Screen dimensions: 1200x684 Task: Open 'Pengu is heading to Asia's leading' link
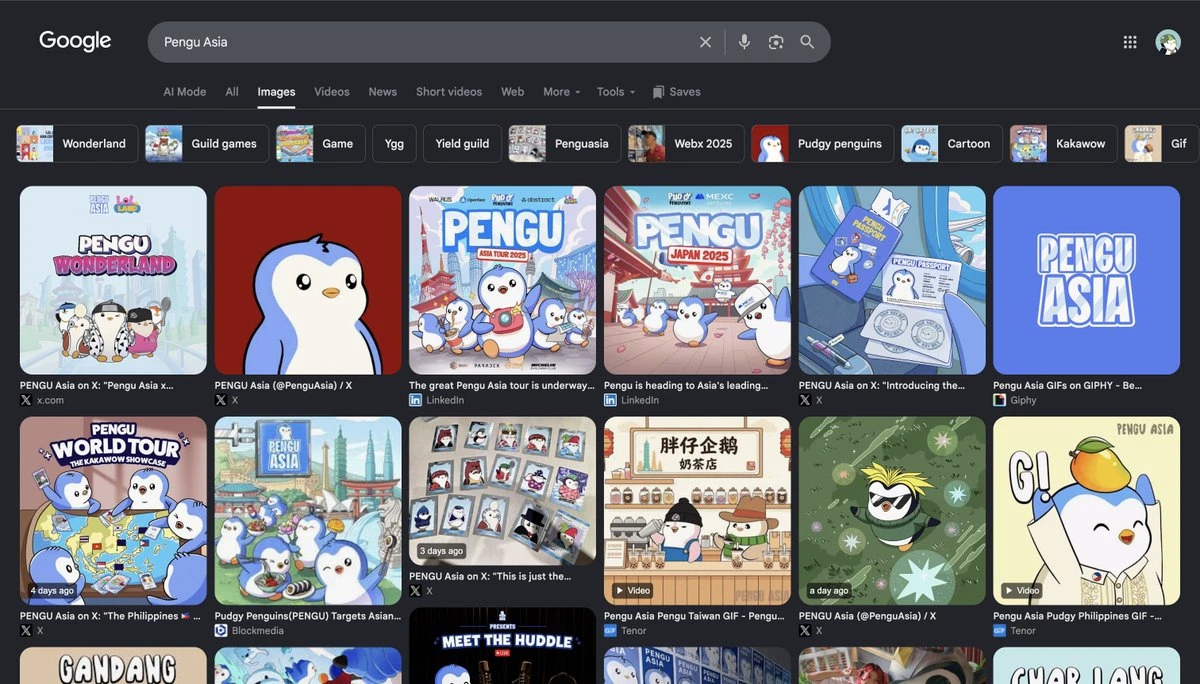[686, 385]
